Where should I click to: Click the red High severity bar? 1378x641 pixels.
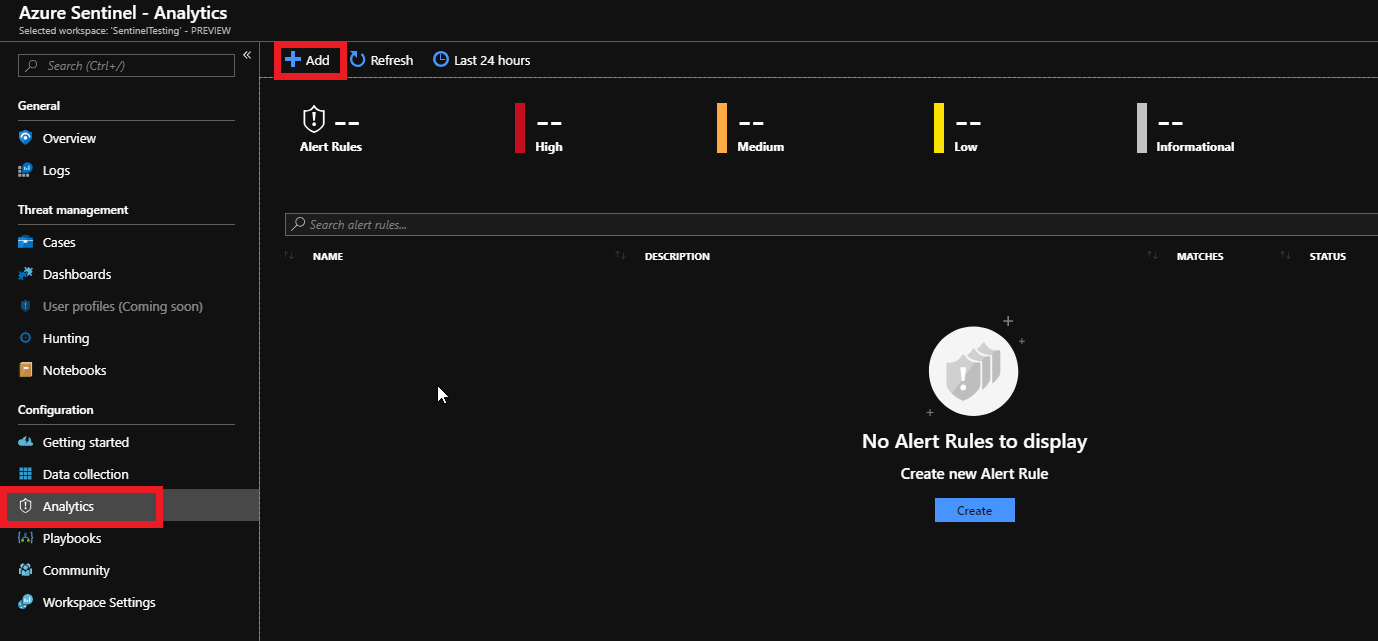[520, 128]
